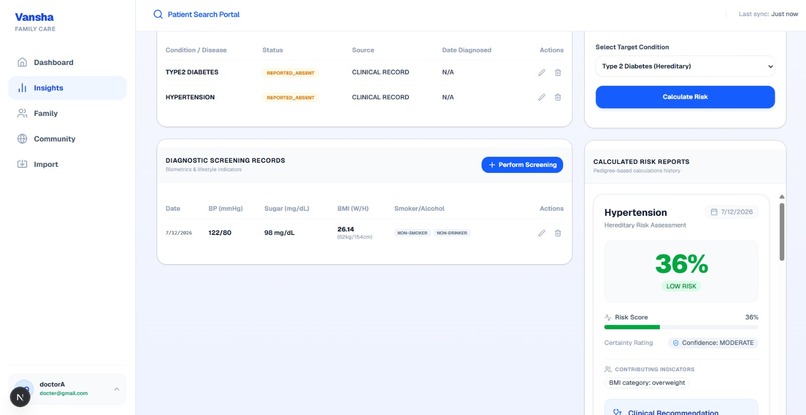Click the 26.14 BMI value

click(x=345, y=229)
